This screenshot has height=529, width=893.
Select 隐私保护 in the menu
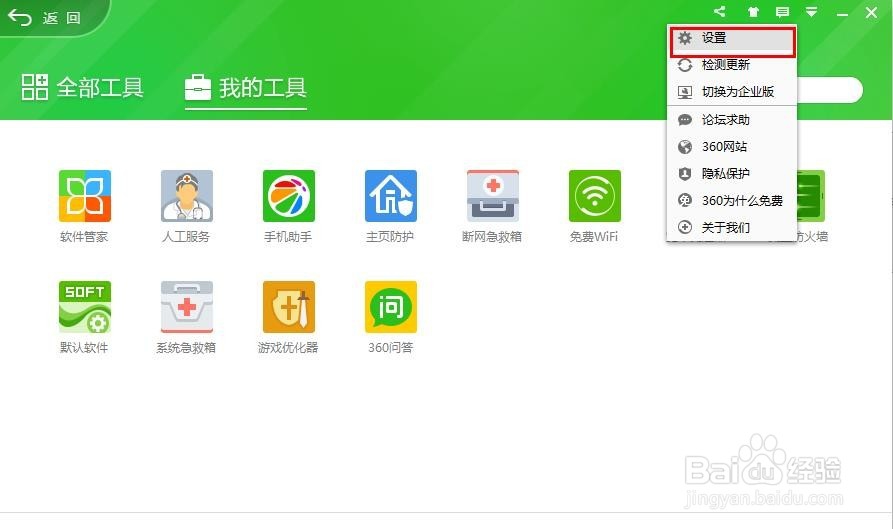[x=732, y=173]
